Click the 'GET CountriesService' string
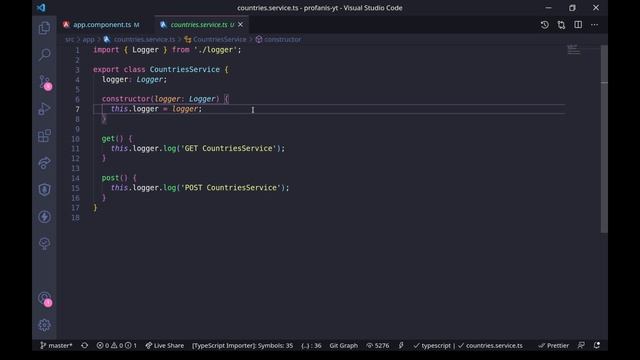This screenshot has width=640, height=360. point(229,148)
